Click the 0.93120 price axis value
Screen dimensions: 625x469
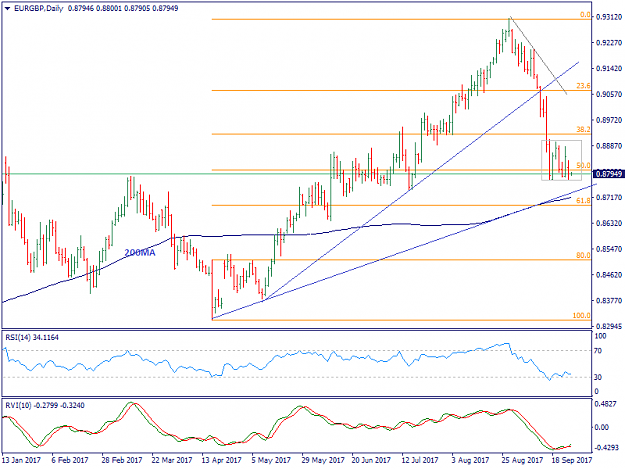pos(609,17)
